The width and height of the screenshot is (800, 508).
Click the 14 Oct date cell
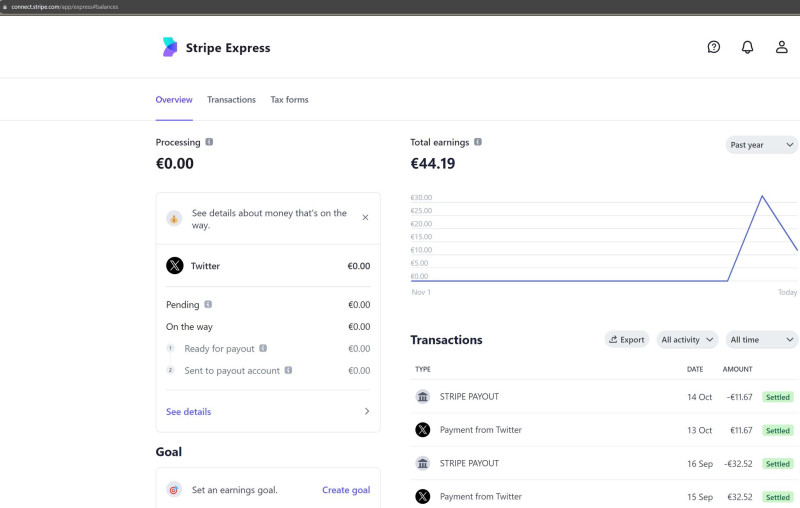tap(699, 397)
